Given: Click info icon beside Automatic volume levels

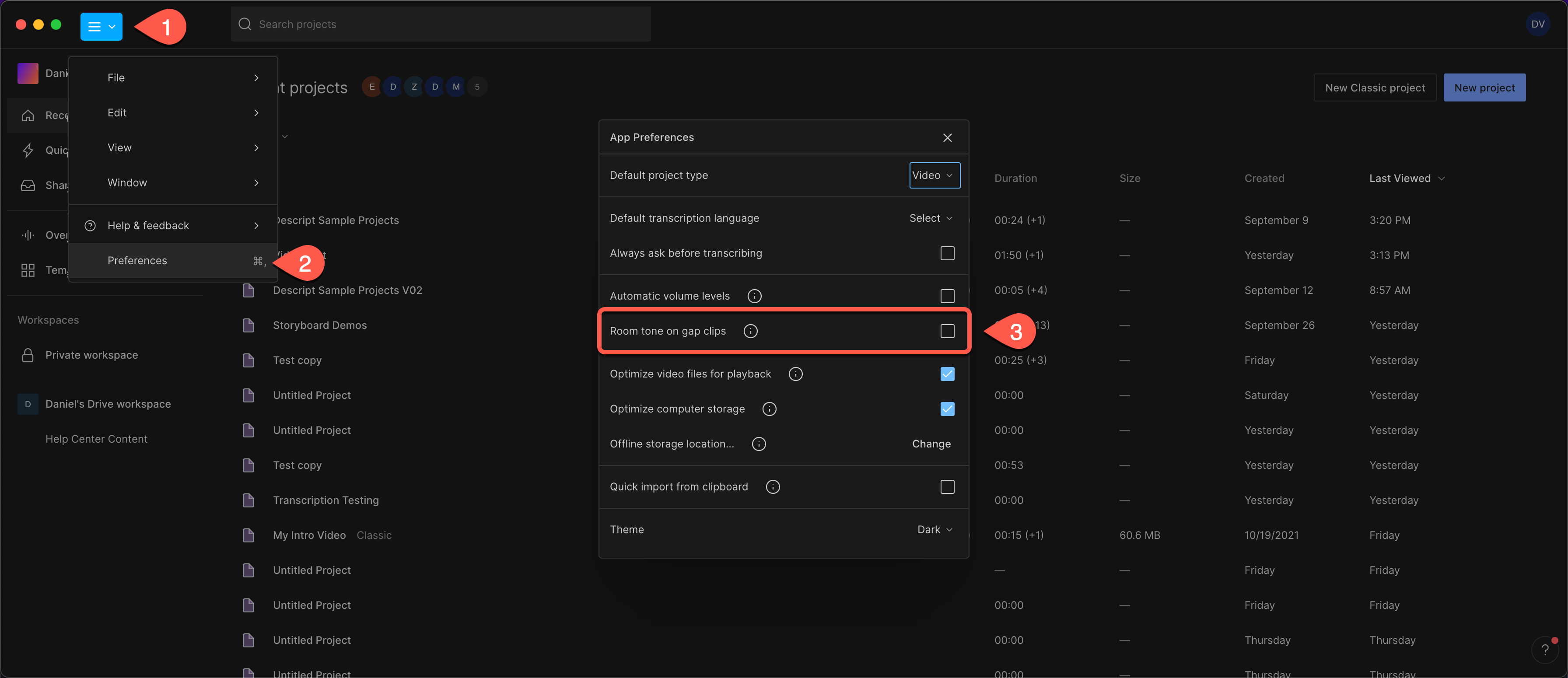Looking at the screenshot, I should coord(754,296).
